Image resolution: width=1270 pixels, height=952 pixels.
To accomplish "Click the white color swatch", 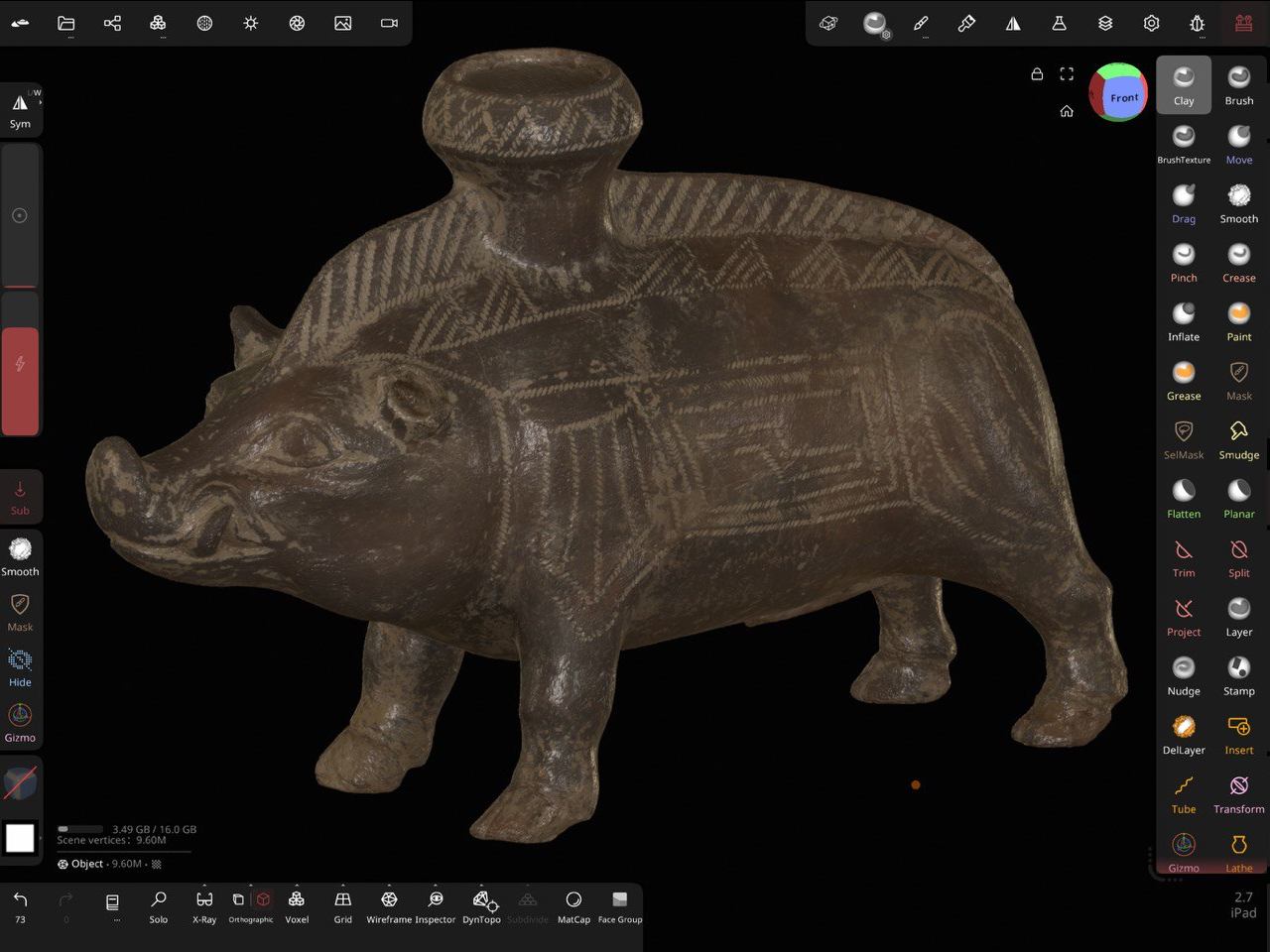I will click(x=20, y=838).
